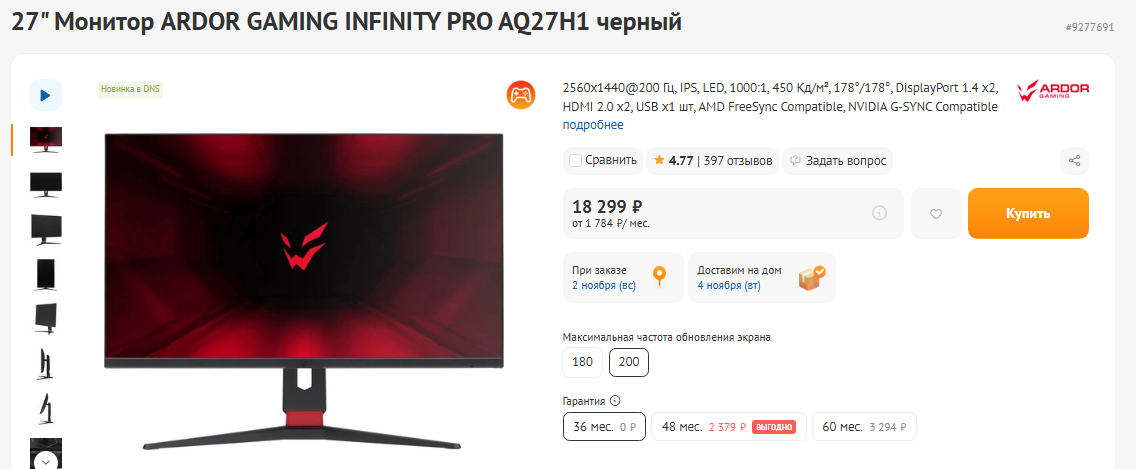This screenshot has width=1136, height=469.
Task: Click the home delivery box icon
Action: [812, 277]
